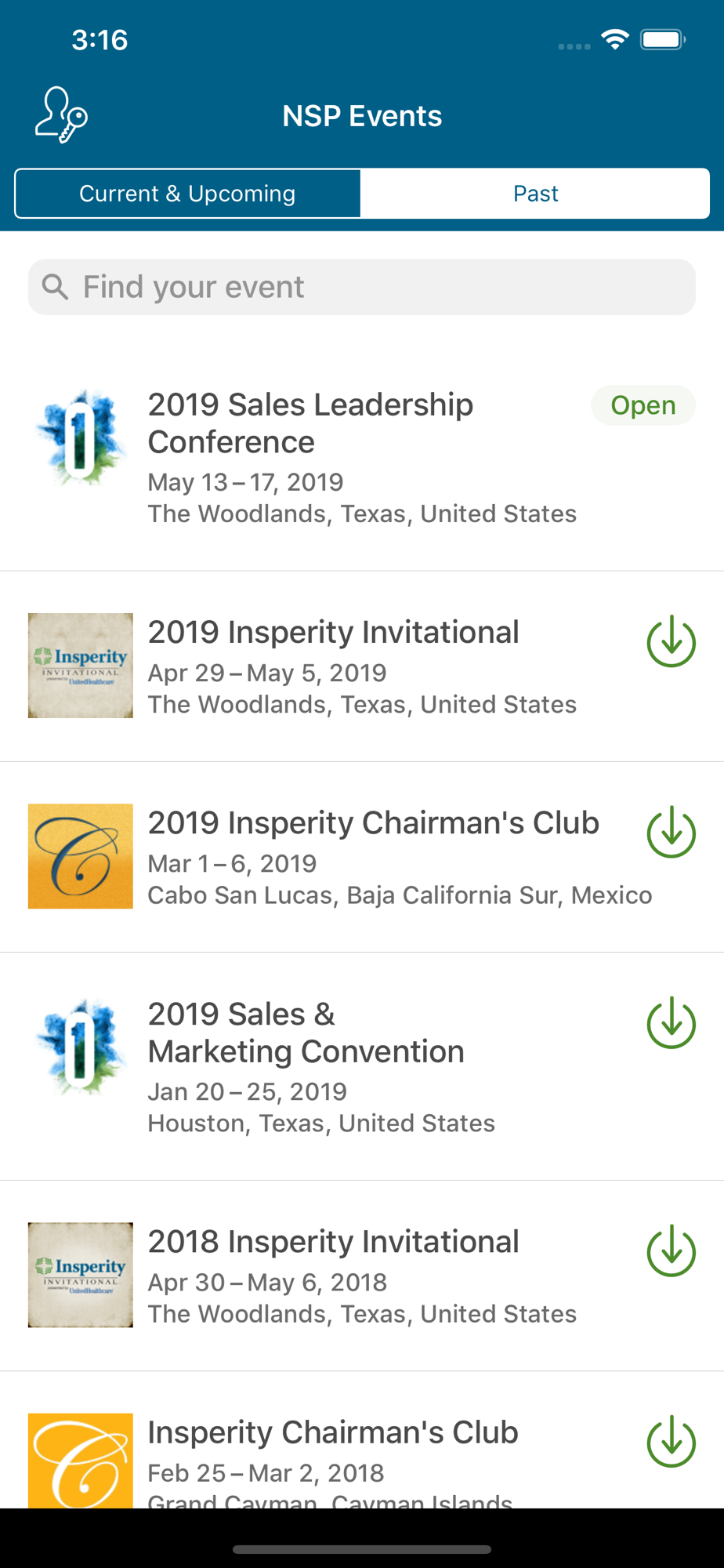This screenshot has height=1568, width=724.
Task: Switch to the Past tab
Action: 535,194
